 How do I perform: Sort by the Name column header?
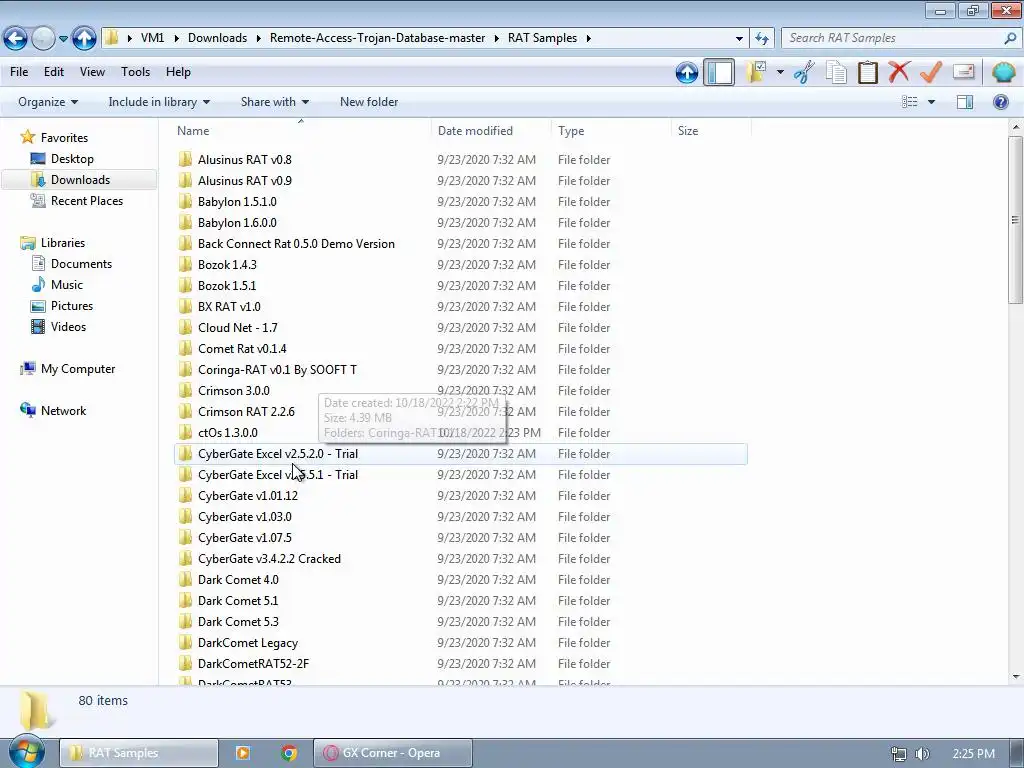(x=301, y=131)
